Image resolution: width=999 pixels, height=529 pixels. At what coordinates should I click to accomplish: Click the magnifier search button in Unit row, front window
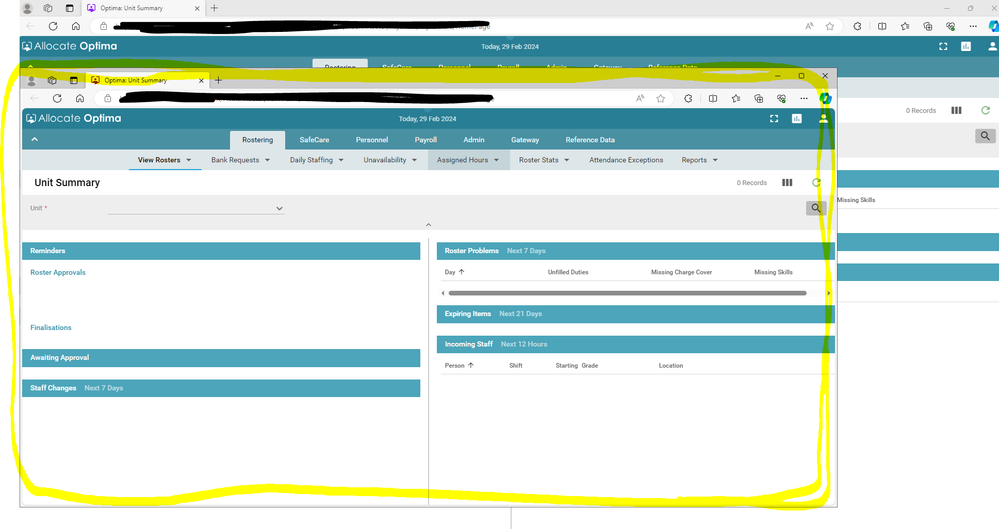pos(816,208)
